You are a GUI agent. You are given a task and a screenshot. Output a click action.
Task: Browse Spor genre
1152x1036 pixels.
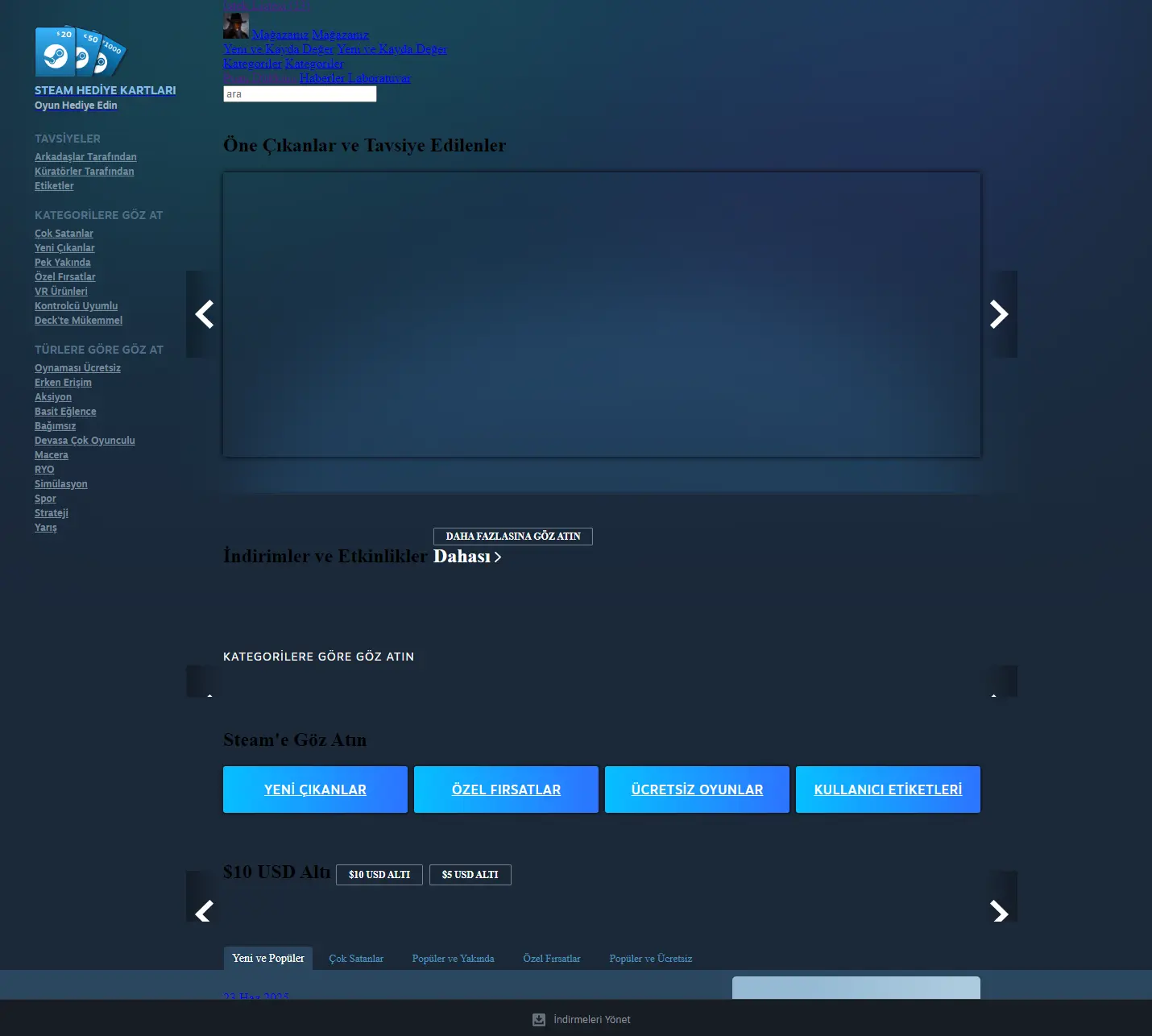(45, 499)
